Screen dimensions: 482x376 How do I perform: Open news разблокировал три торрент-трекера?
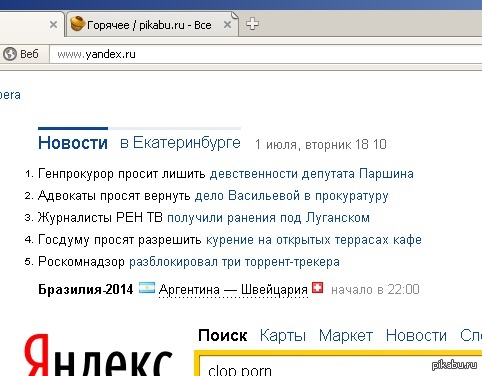point(234,262)
